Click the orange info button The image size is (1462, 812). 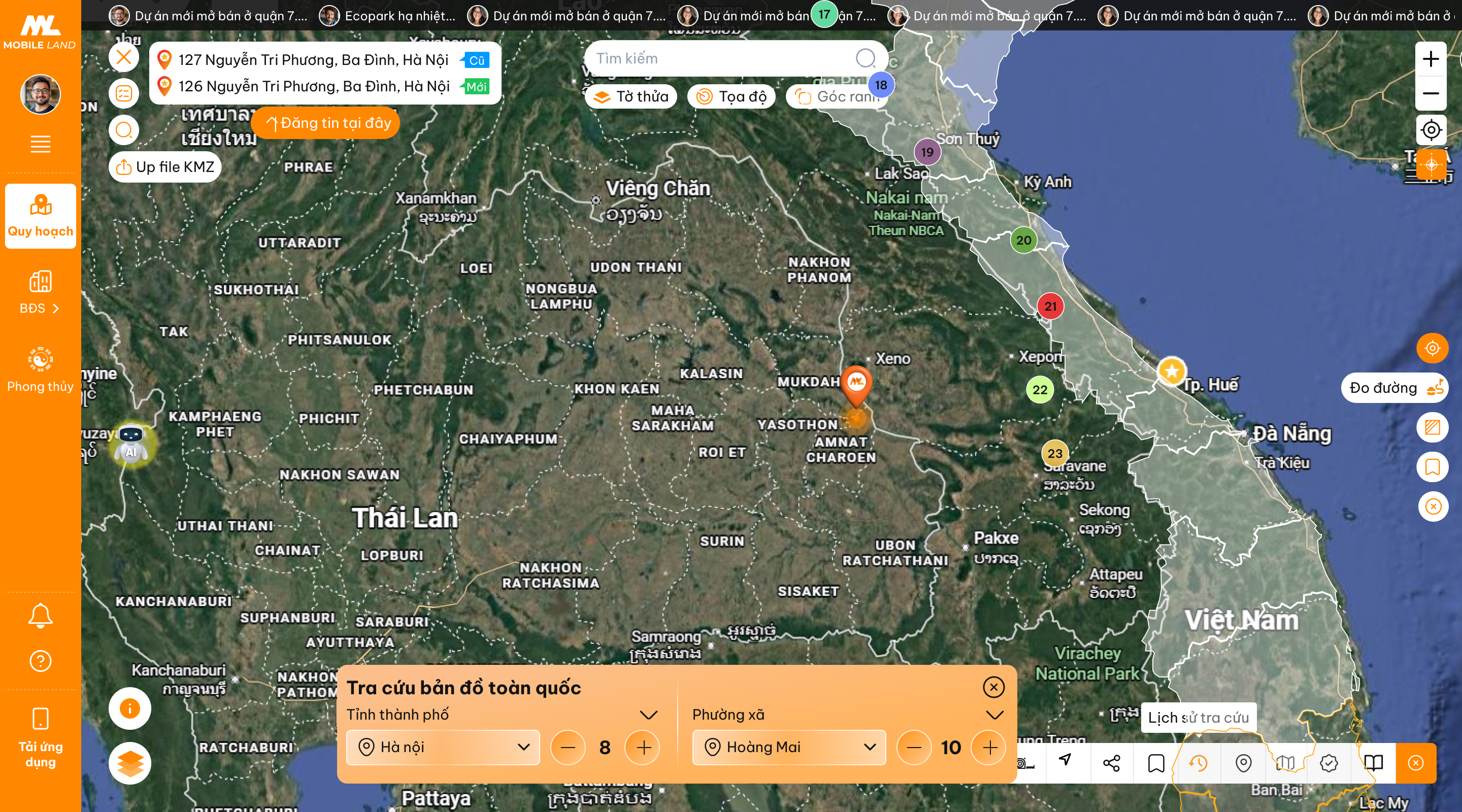tap(130, 708)
